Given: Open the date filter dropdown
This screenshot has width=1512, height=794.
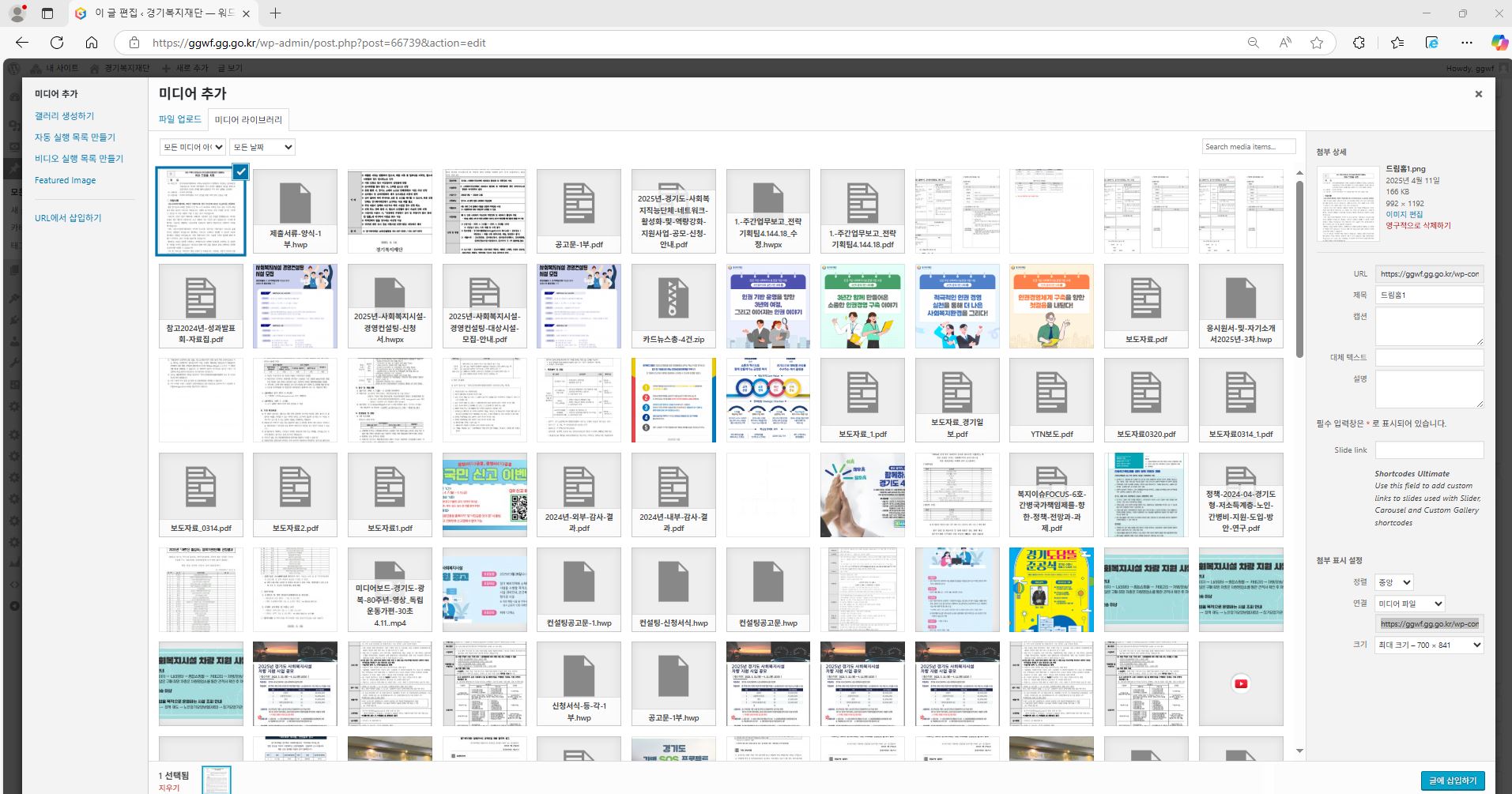Looking at the screenshot, I should click(262, 147).
